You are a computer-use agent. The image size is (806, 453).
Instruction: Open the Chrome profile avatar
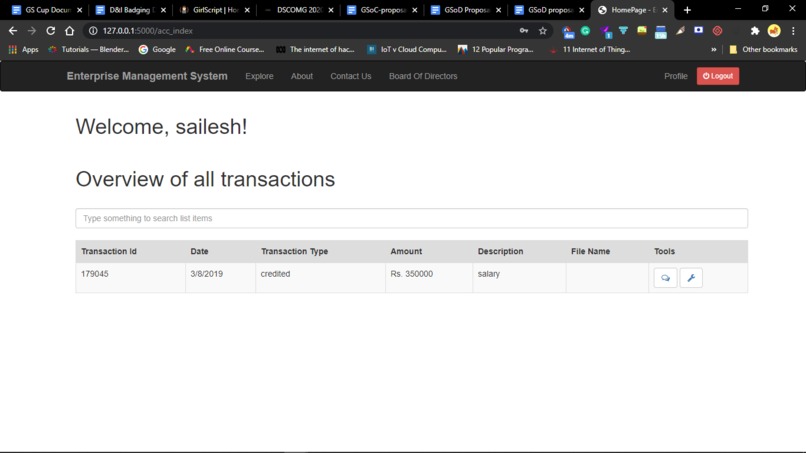click(x=774, y=31)
